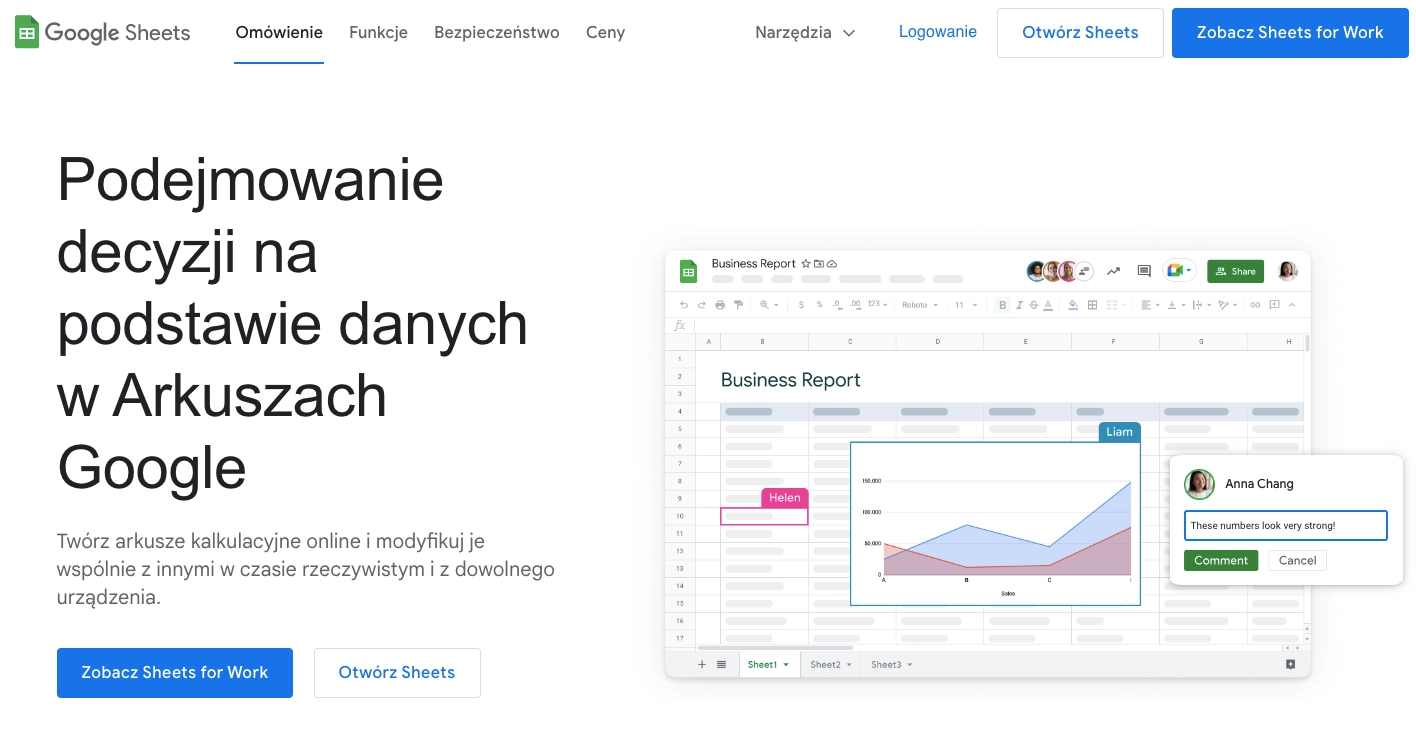Screen dimensions: 1416x733
Task: Select the fill color paint bucket swatch
Action: [x=1073, y=305]
